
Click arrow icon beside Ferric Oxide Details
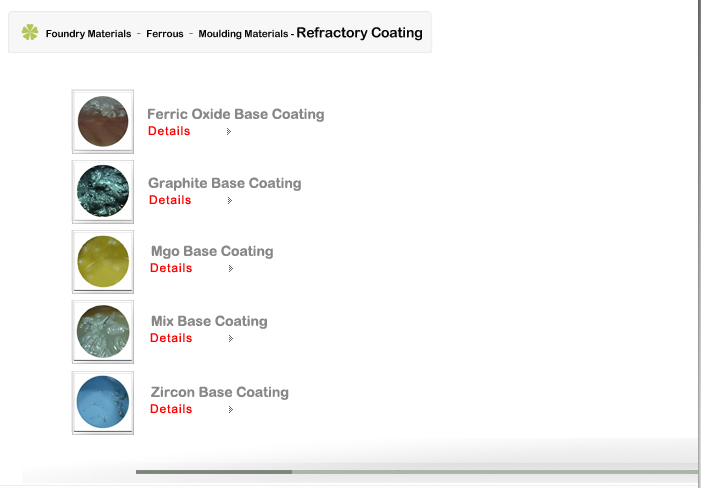click(229, 131)
